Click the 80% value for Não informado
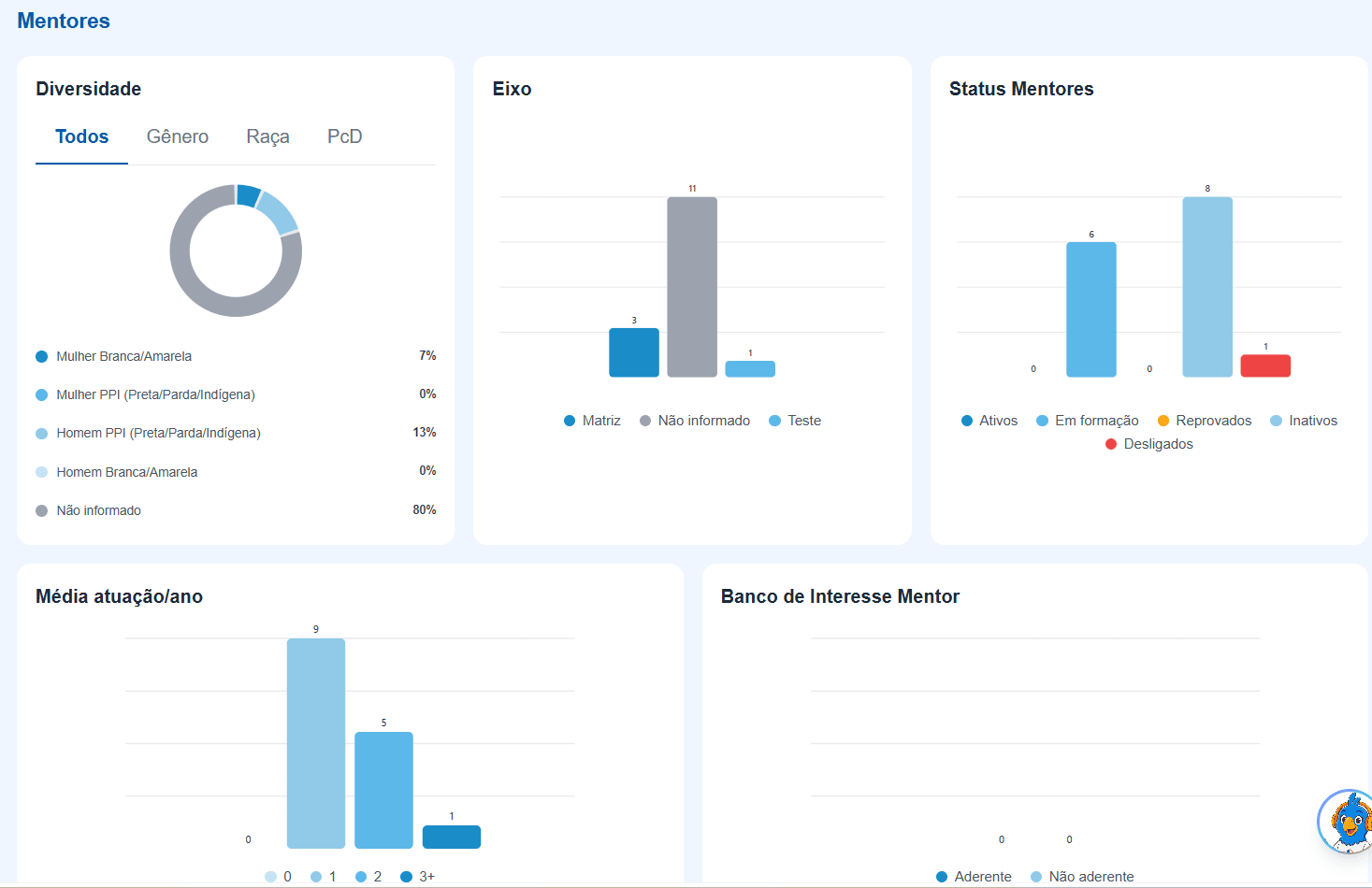The width and height of the screenshot is (1372, 888). pyautogui.click(x=425, y=509)
